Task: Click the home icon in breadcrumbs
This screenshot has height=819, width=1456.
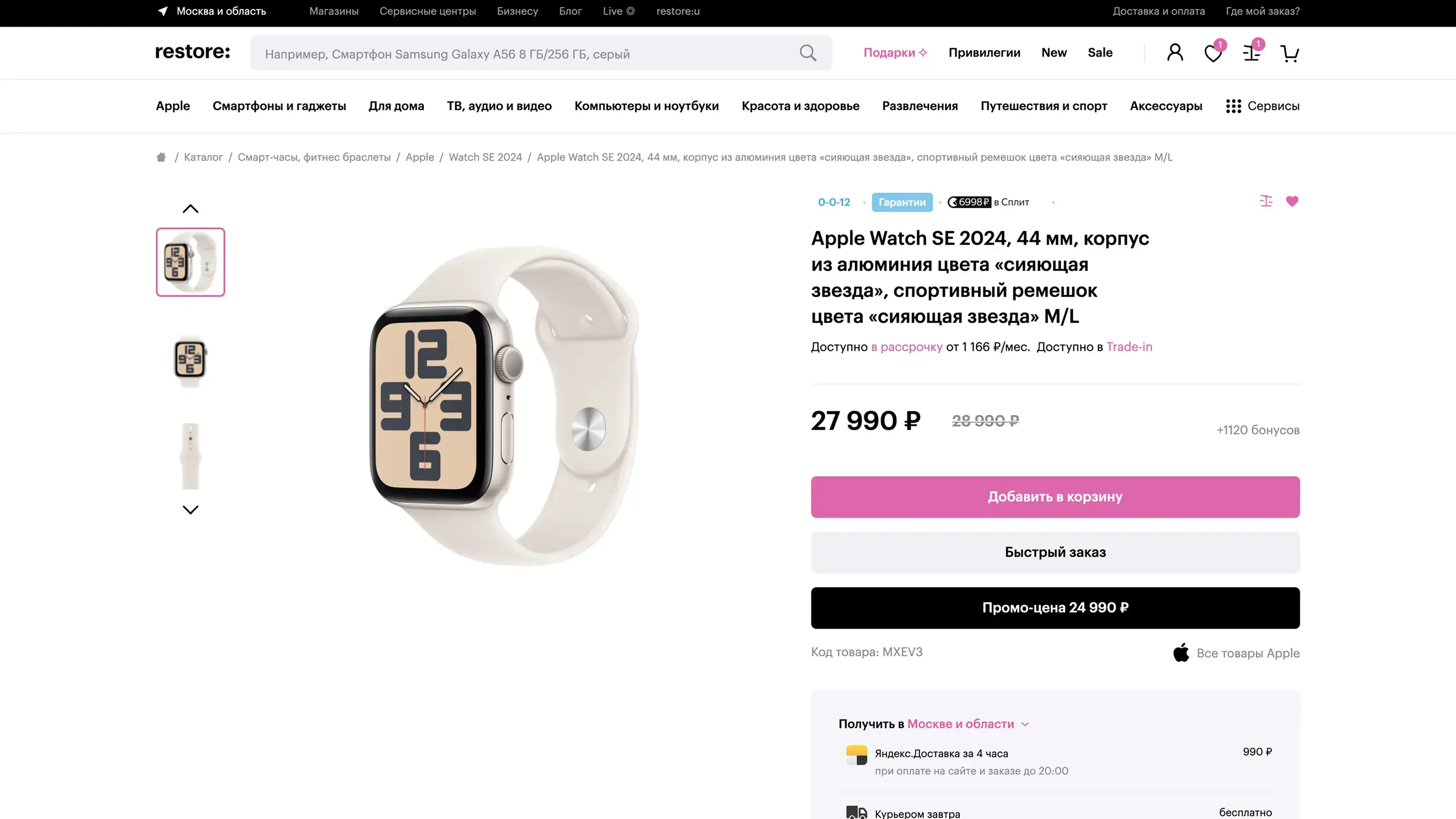Action: click(161, 157)
